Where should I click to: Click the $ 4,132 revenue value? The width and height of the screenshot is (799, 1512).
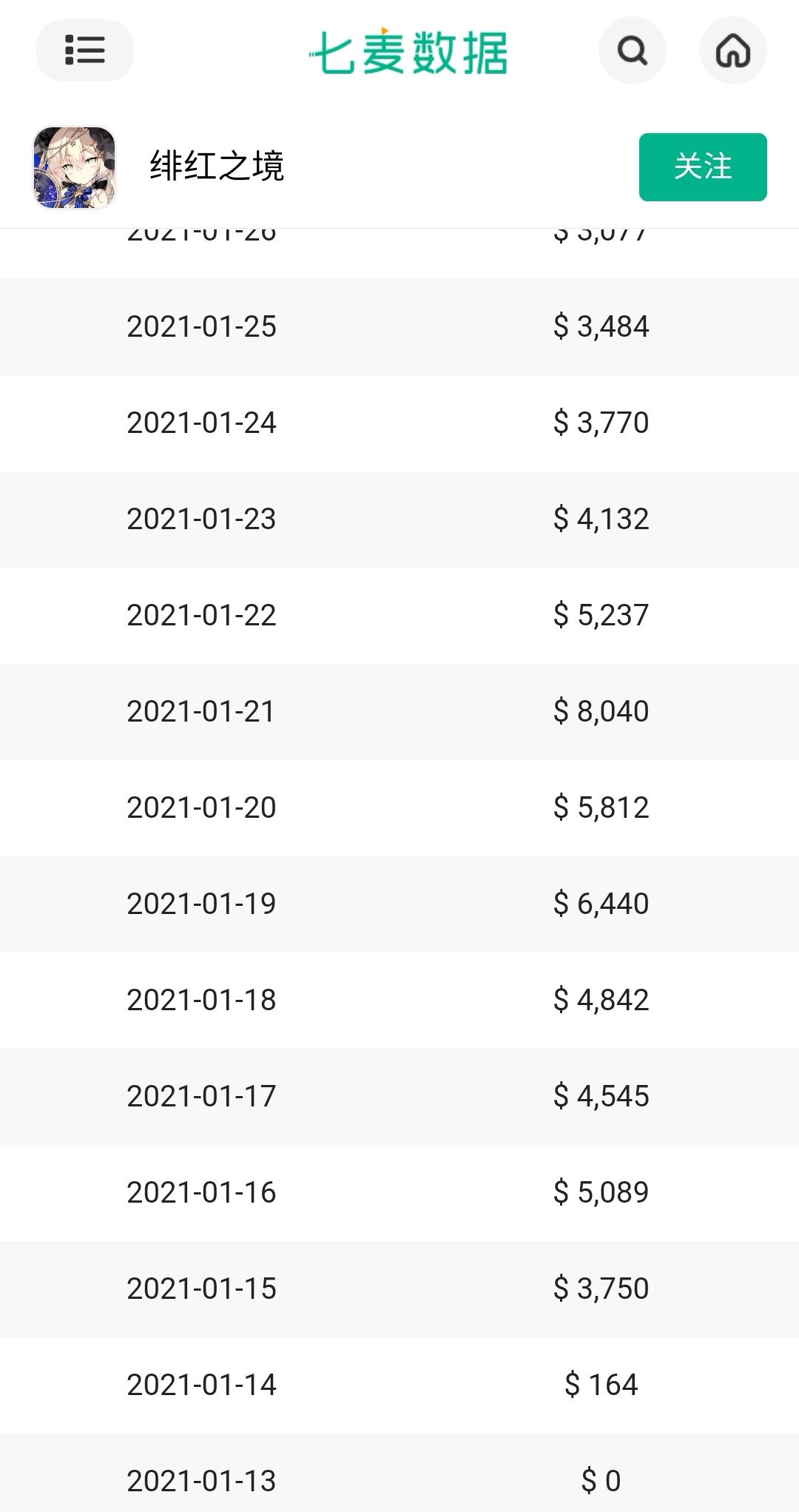tap(601, 519)
